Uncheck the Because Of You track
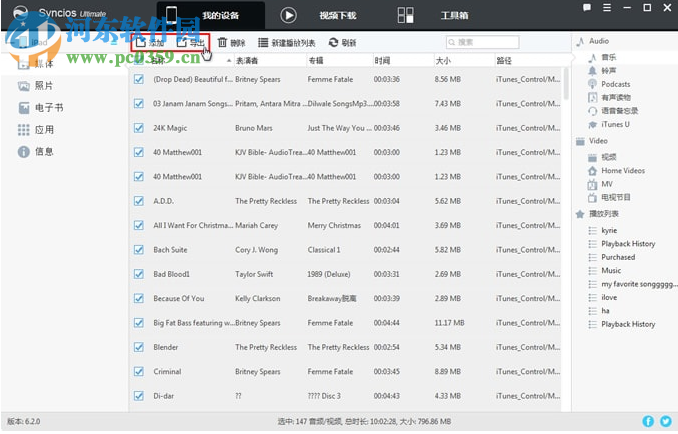This screenshot has height=434, width=678. pos(139,298)
